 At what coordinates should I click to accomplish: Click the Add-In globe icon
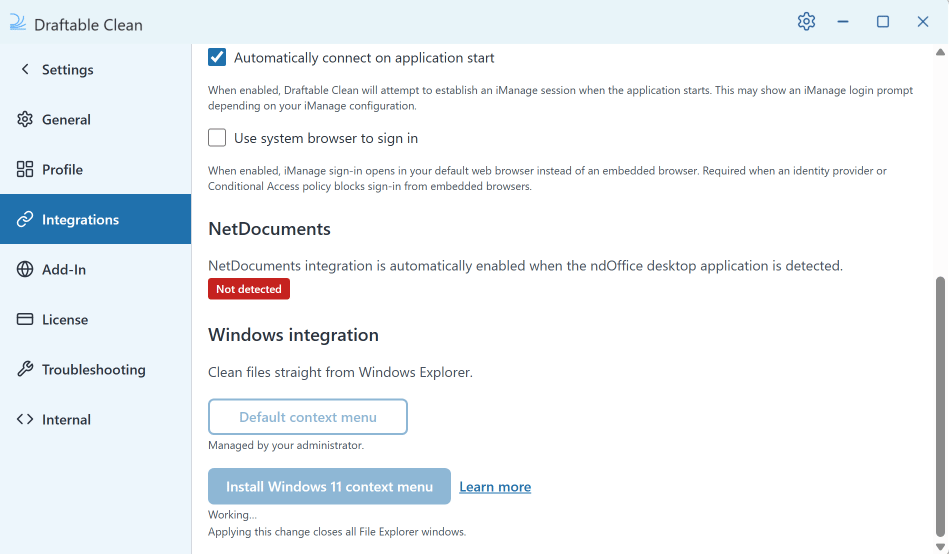coord(25,269)
